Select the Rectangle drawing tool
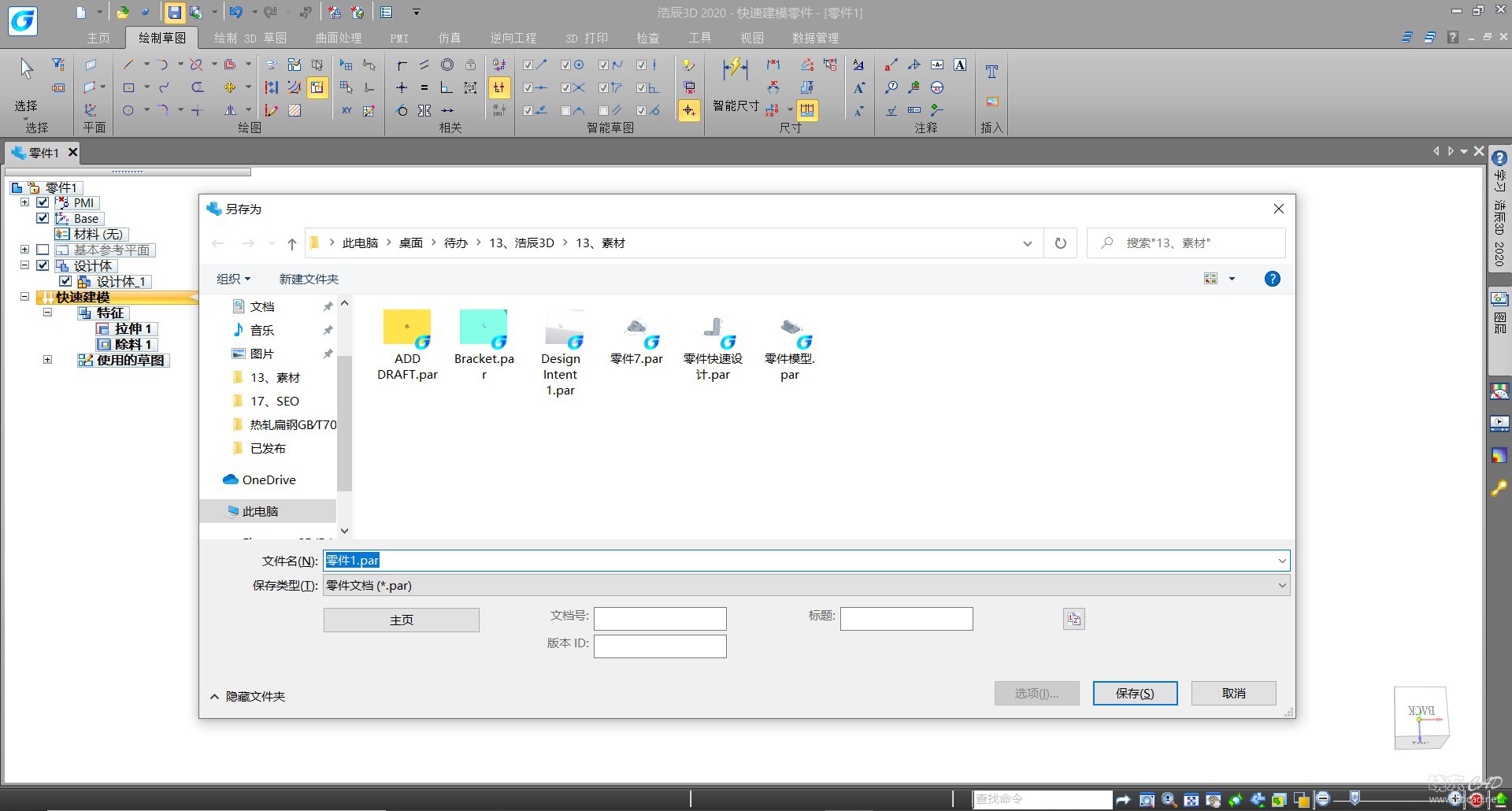 click(x=128, y=87)
